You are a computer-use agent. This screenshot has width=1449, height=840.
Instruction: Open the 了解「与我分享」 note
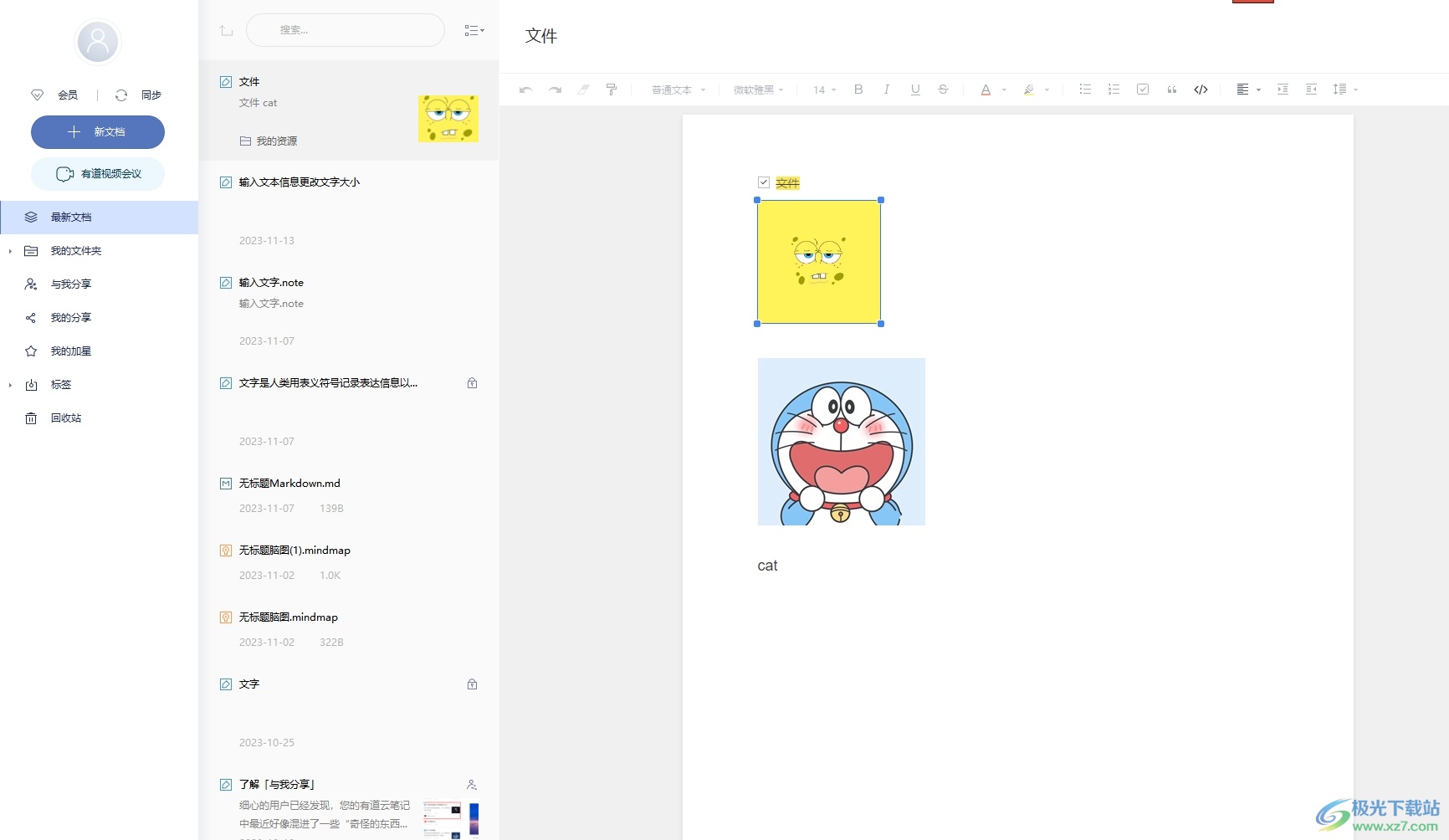[x=349, y=802]
